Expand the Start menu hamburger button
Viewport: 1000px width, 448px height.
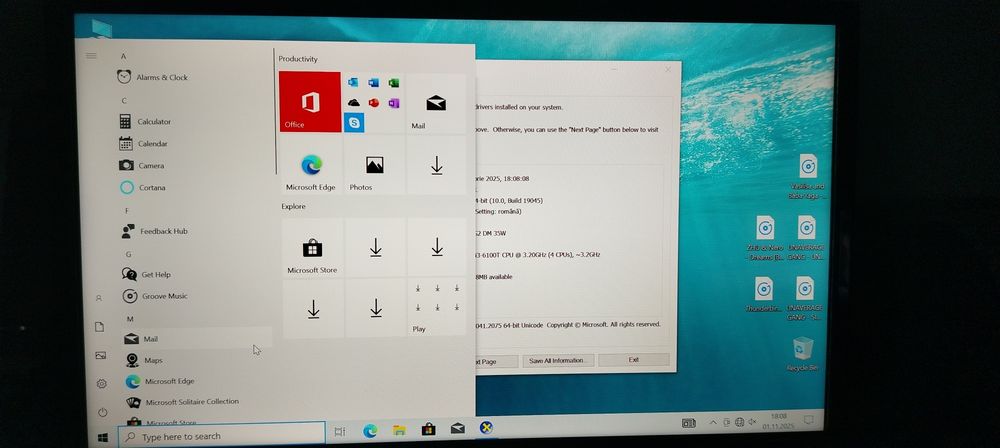[91, 56]
